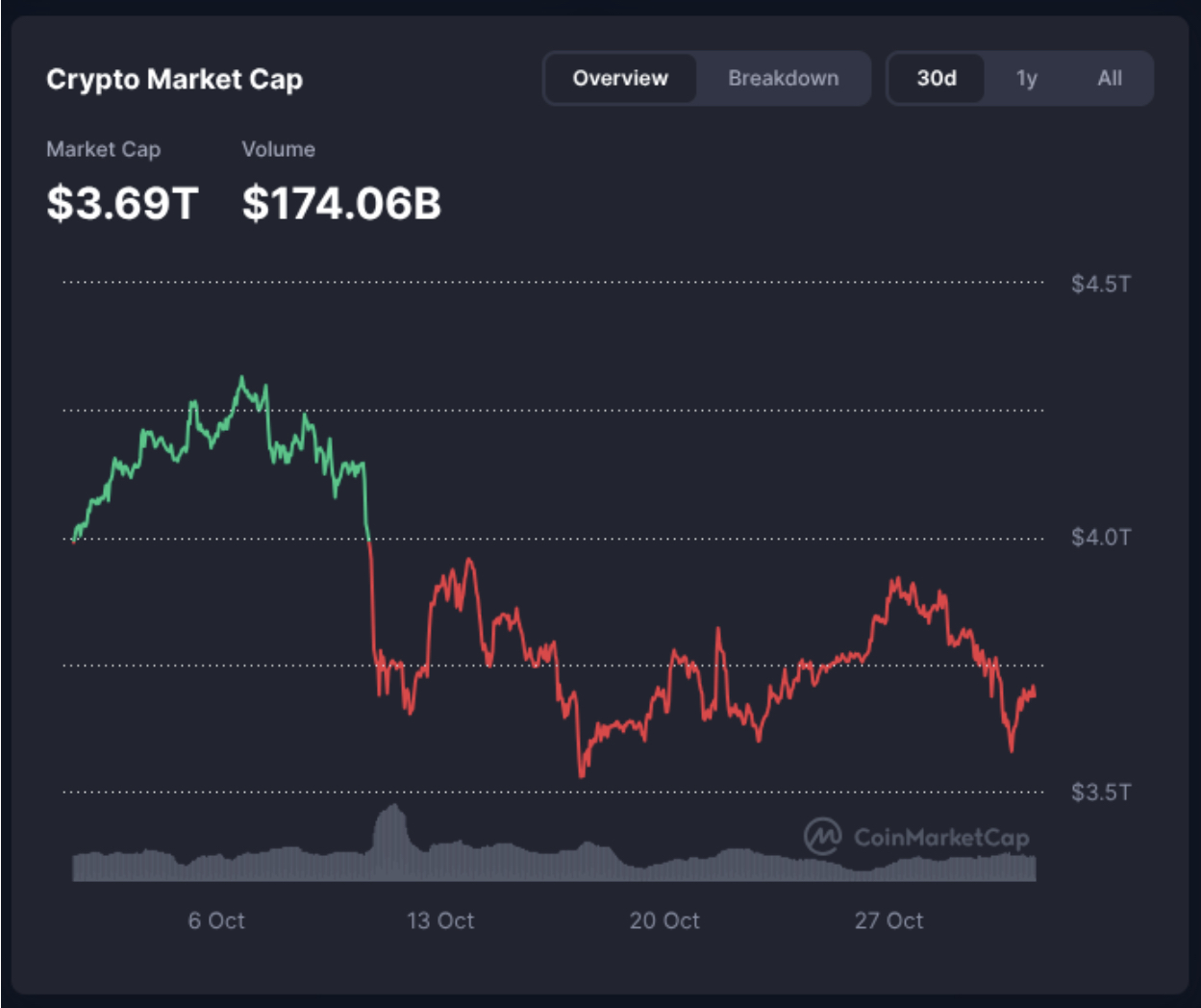Click the Crypto Market Cap title
Viewport: 1201px width, 1008px height.
(174, 80)
